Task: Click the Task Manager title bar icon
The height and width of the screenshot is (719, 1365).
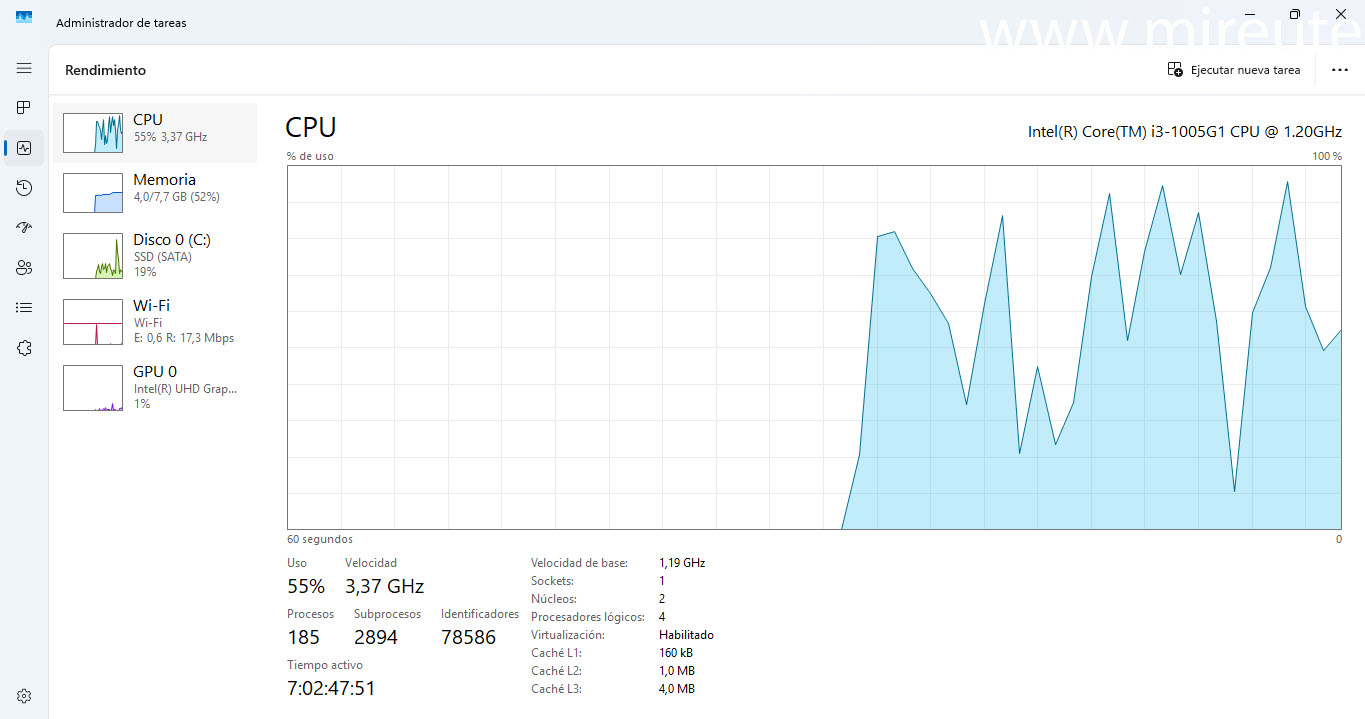Action: [24, 17]
